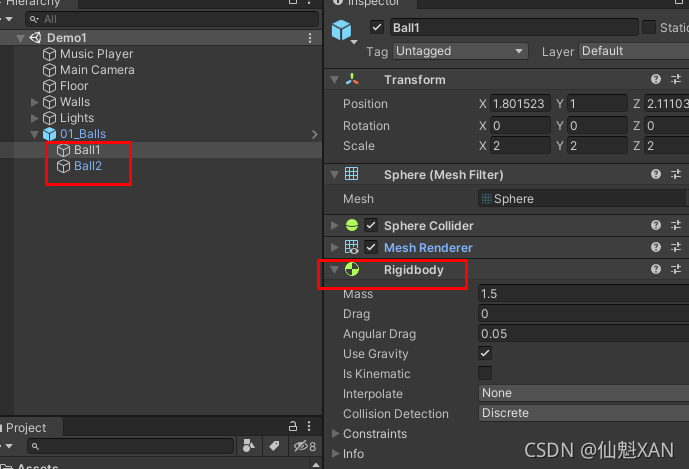Open Transform help reference
The width and height of the screenshot is (689, 469).
(x=656, y=79)
